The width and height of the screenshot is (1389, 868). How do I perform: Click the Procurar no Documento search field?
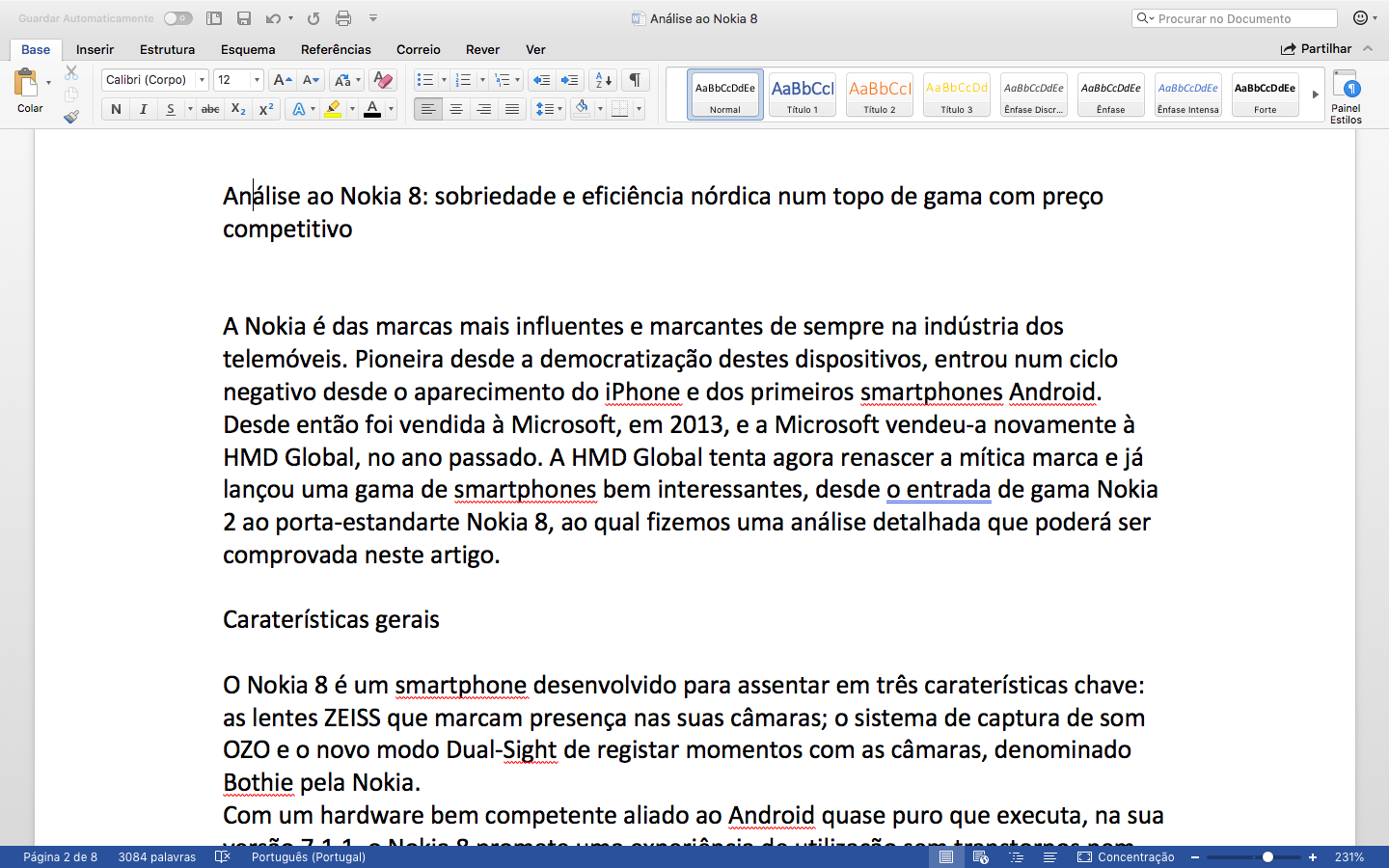coord(1234,18)
